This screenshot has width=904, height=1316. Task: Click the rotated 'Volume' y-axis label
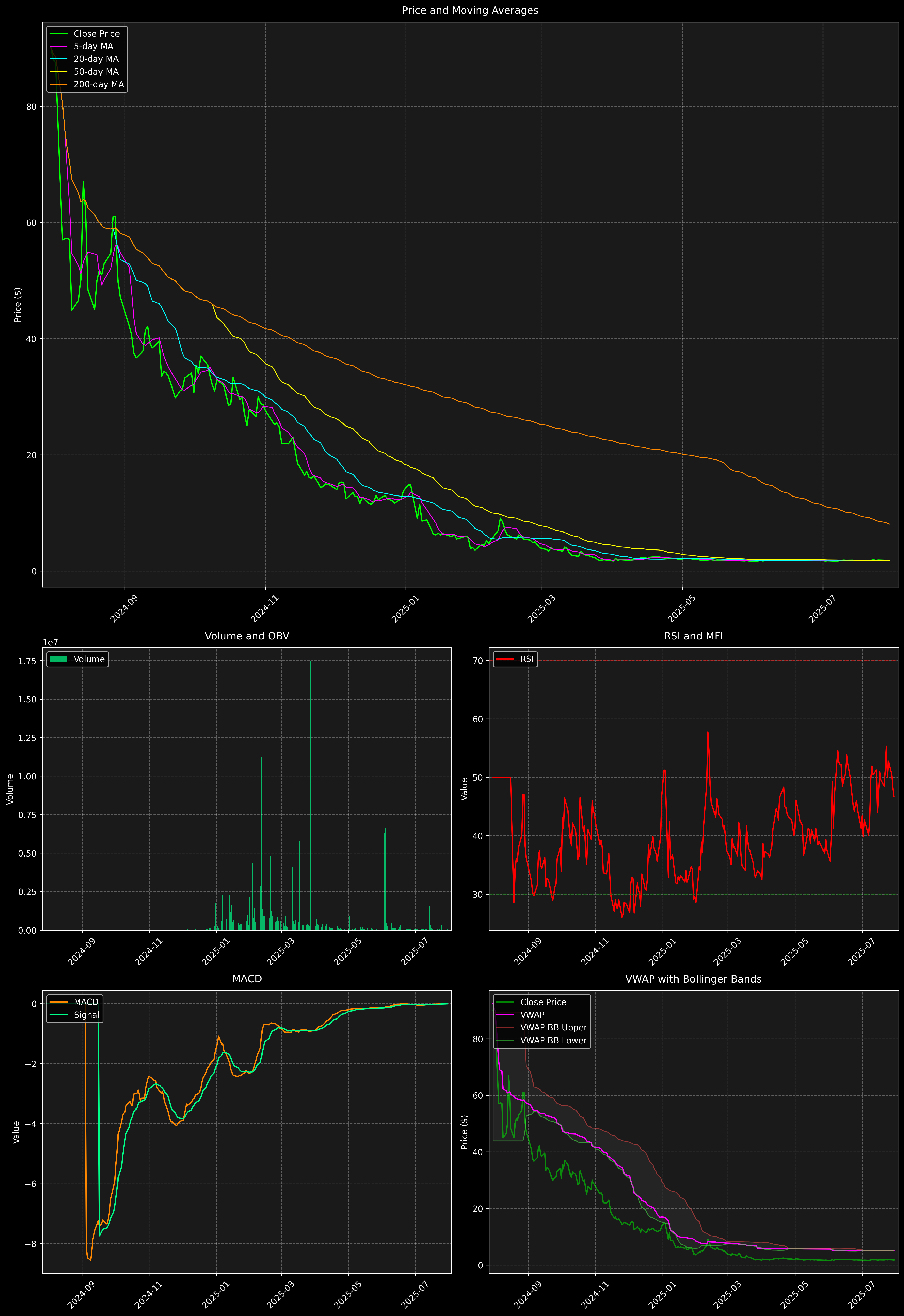click(x=10, y=789)
